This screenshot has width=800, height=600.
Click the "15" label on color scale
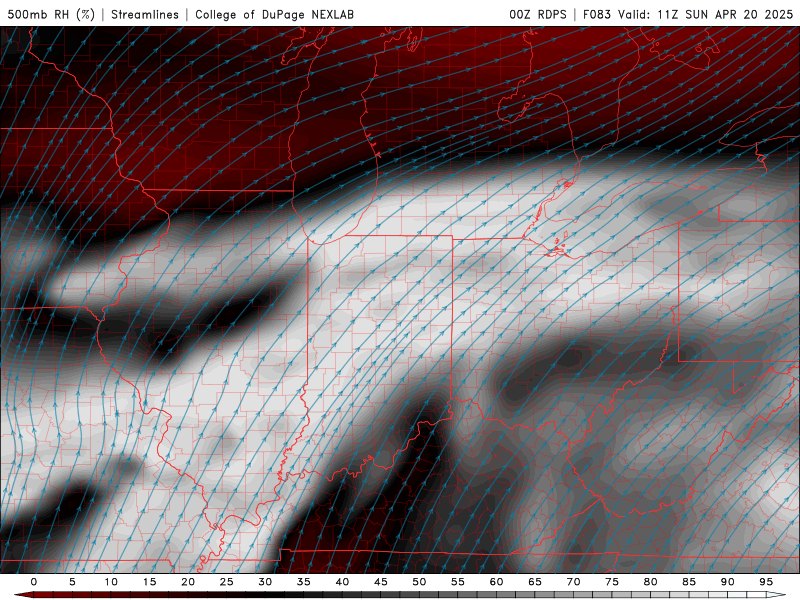tap(149, 582)
